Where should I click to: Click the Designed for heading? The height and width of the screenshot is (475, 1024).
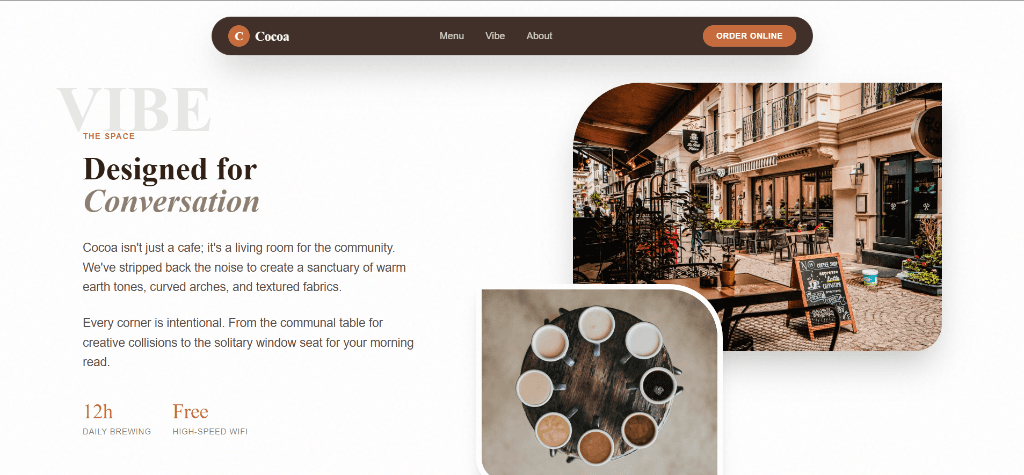coord(170,168)
